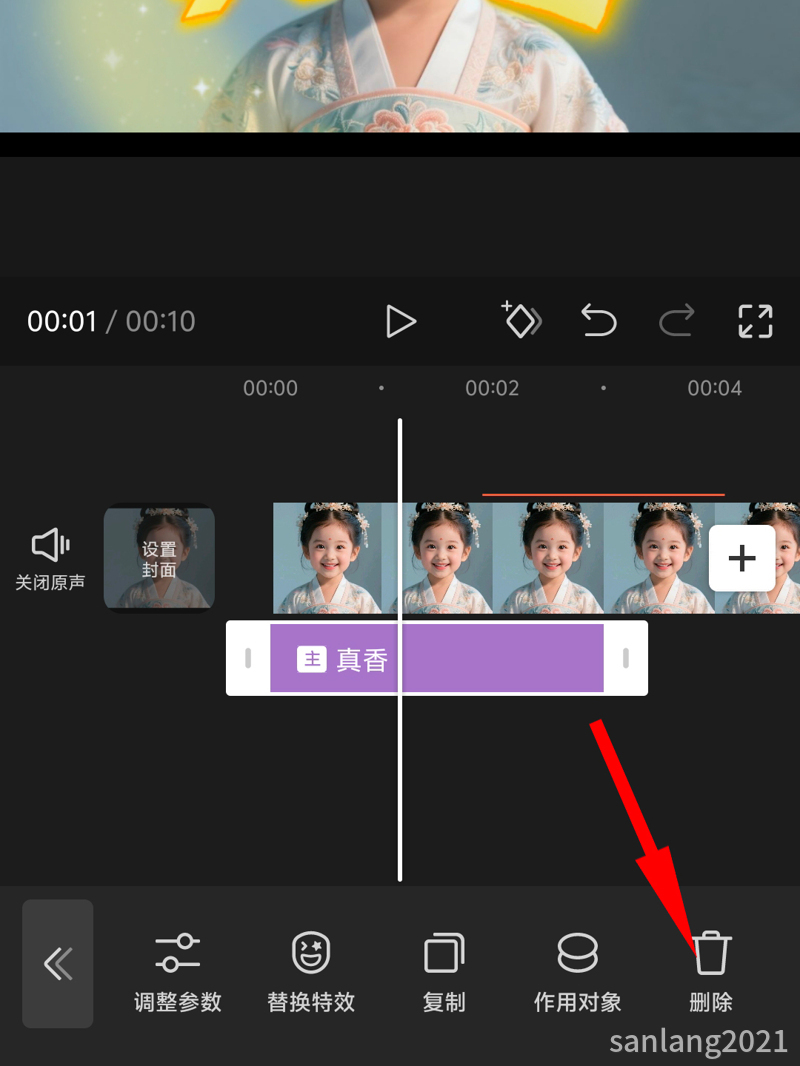Delete the effect using the 删除 trash icon
800x1066 pixels.
coord(711,952)
